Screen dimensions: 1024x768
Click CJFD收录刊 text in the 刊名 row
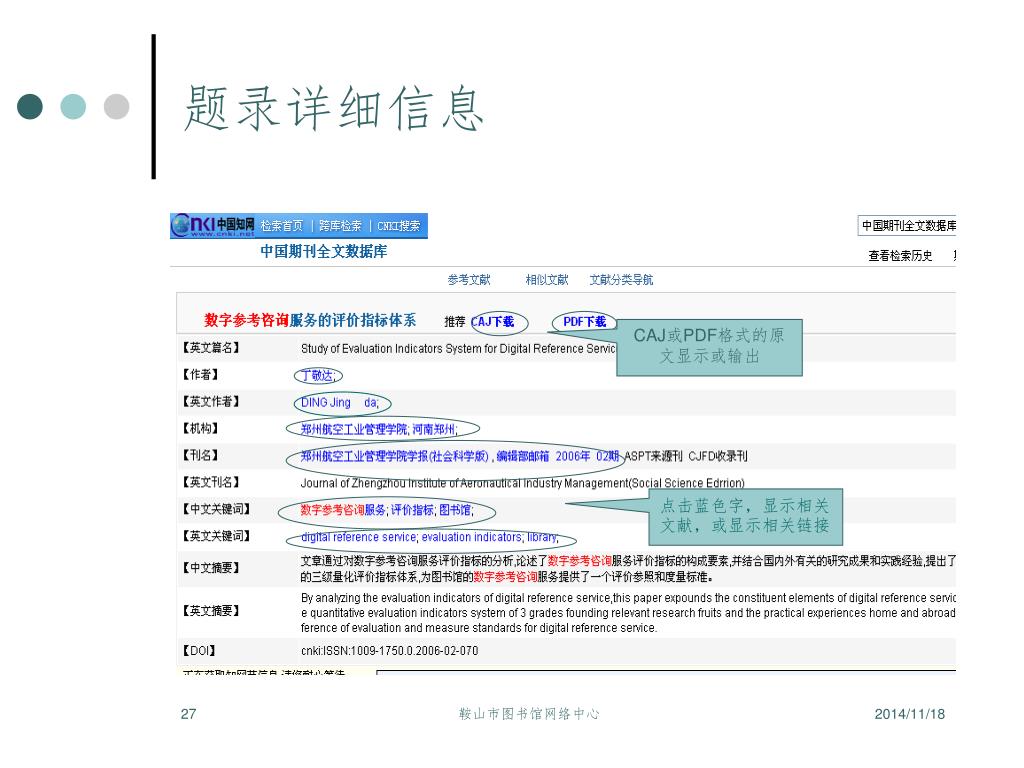(x=718, y=456)
